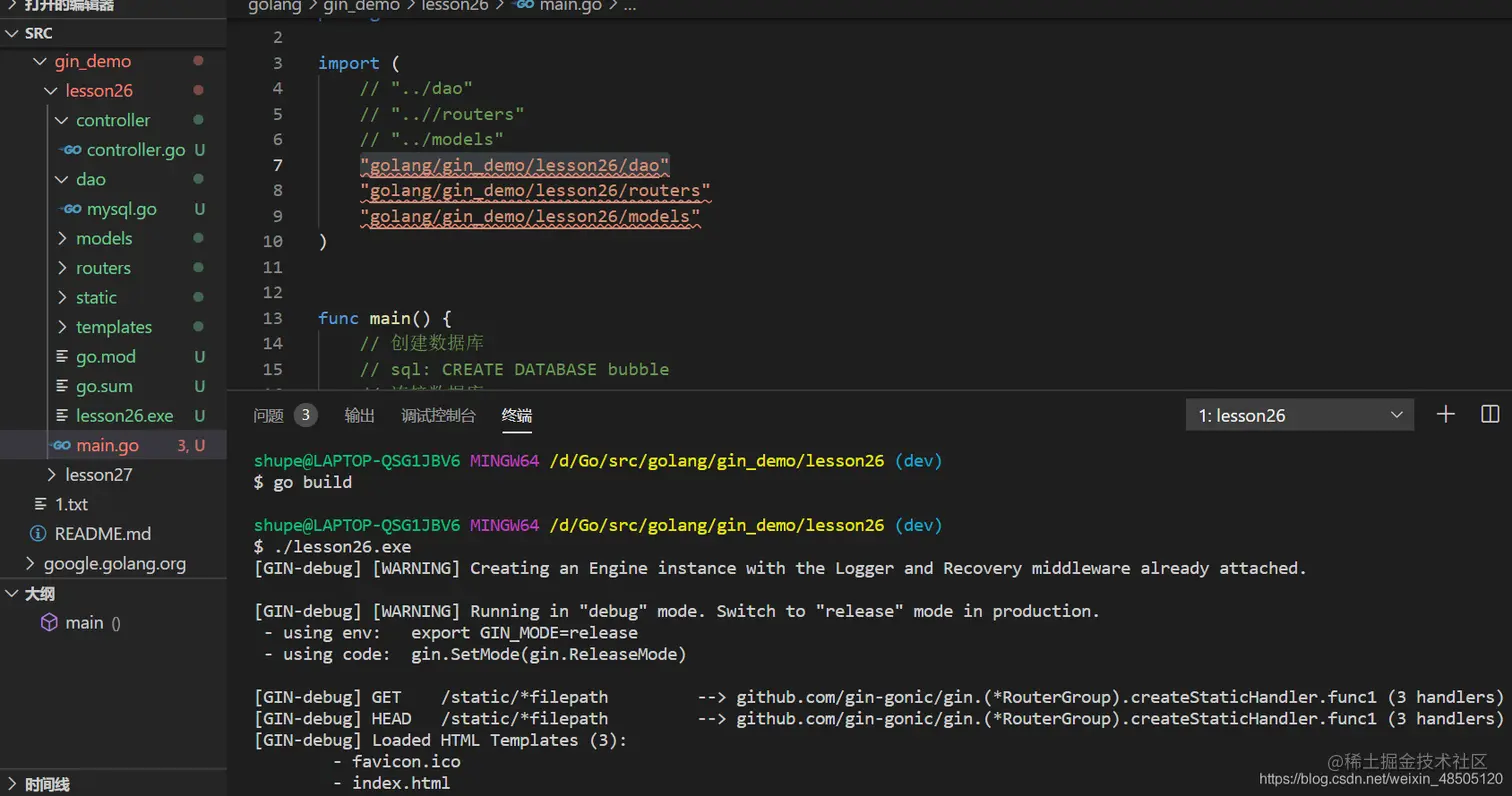Click the import path "golang/gin_demo/lesson26/models"
Screen dimensions: 1512x796
(x=530, y=216)
